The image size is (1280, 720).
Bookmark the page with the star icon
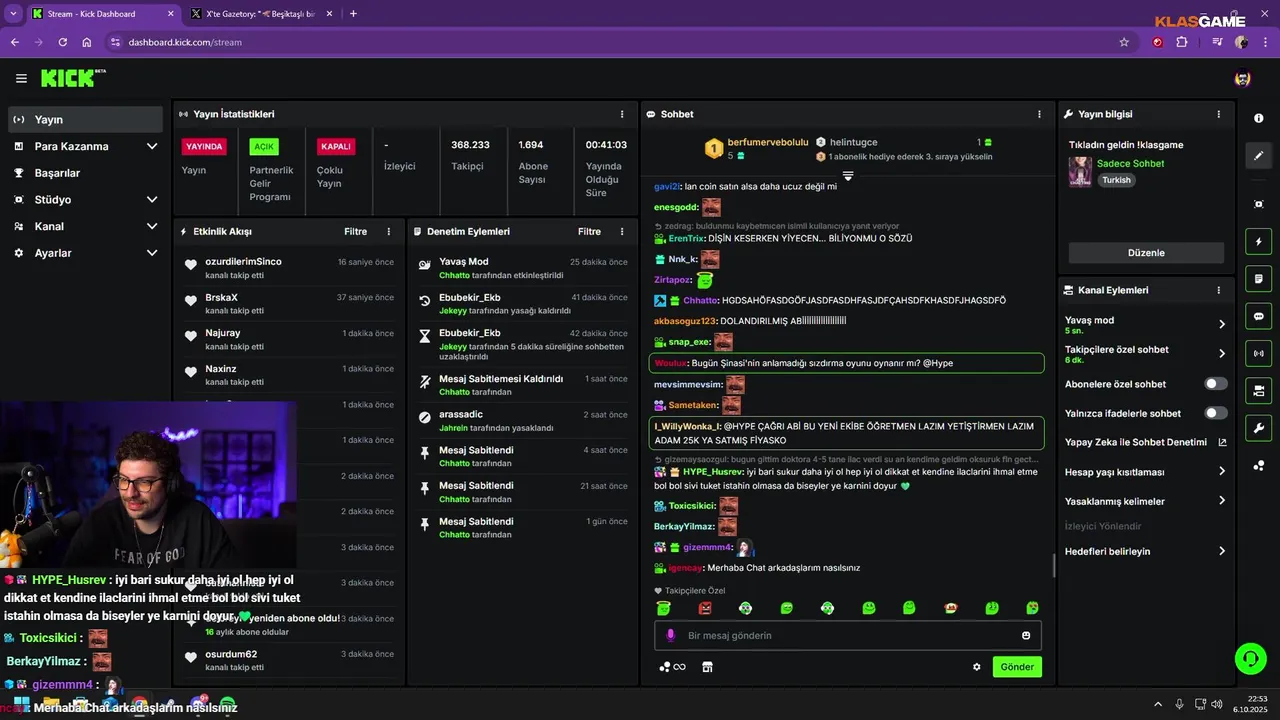1124,42
